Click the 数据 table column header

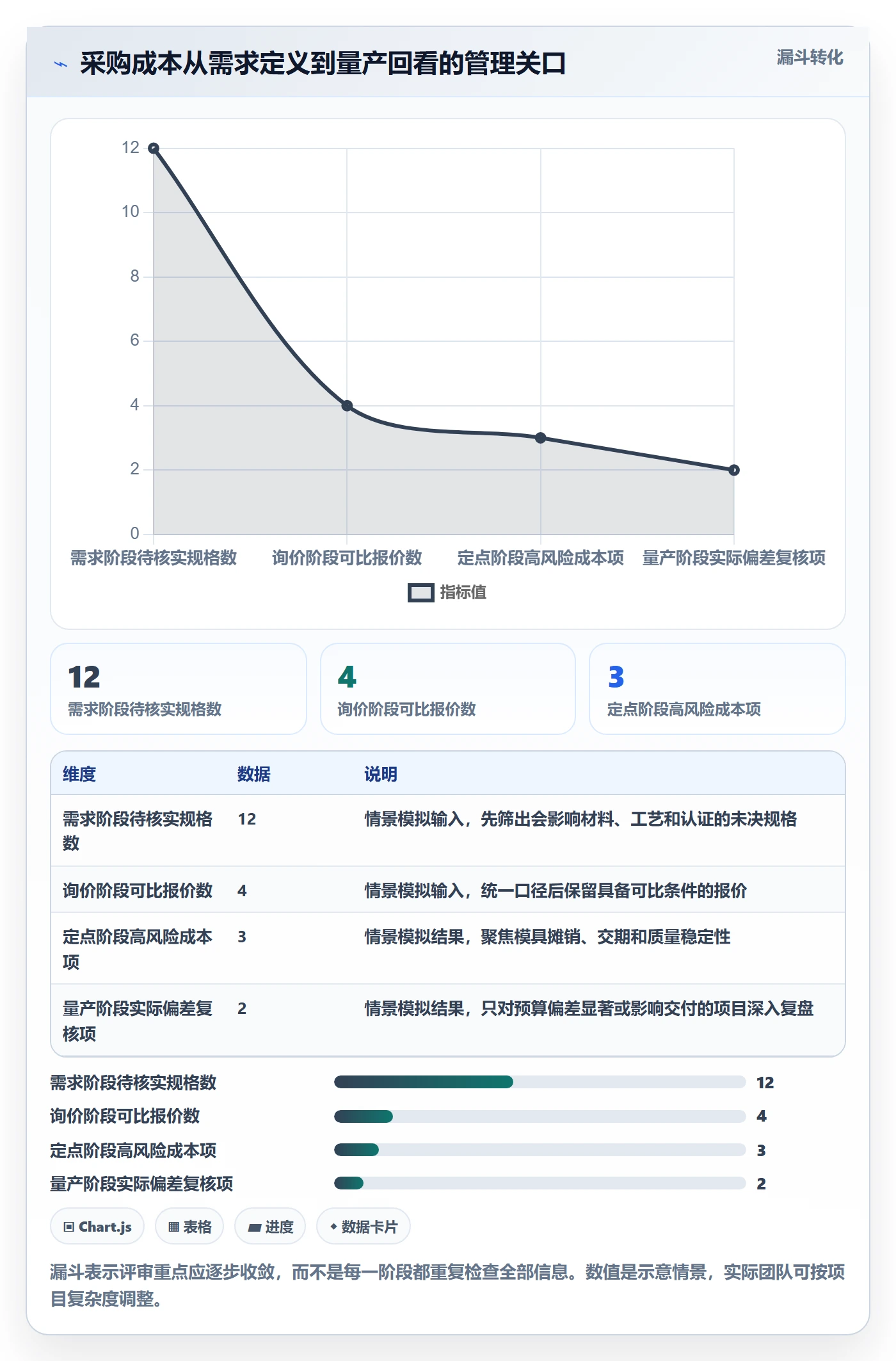[254, 775]
